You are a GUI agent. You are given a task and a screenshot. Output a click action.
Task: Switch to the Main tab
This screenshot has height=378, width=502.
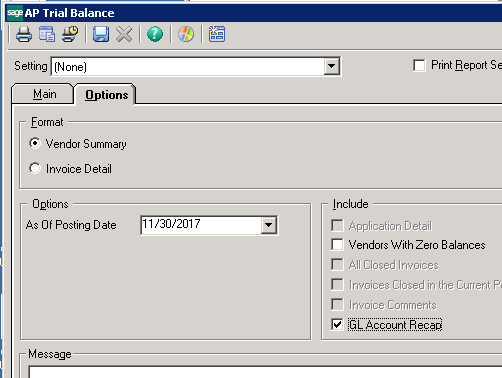(x=44, y=94)
